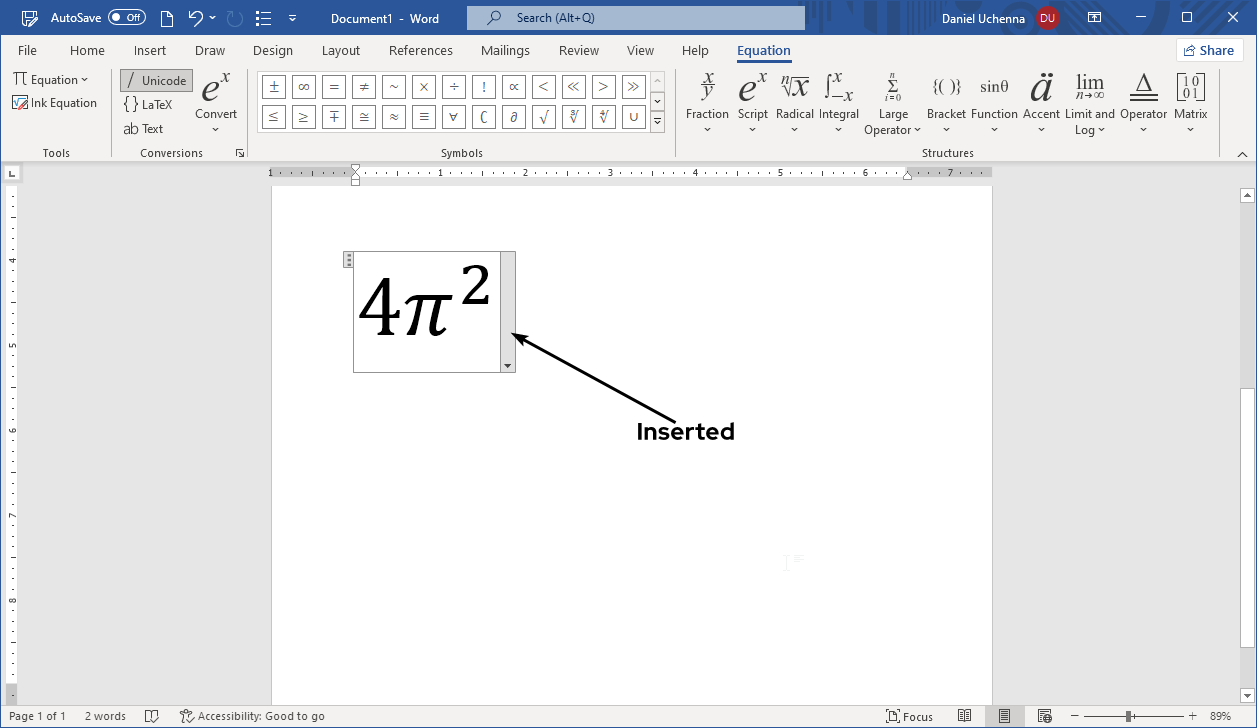
Task: Open Accessibility: Good to go checker
Action: [x=253, y=716]
